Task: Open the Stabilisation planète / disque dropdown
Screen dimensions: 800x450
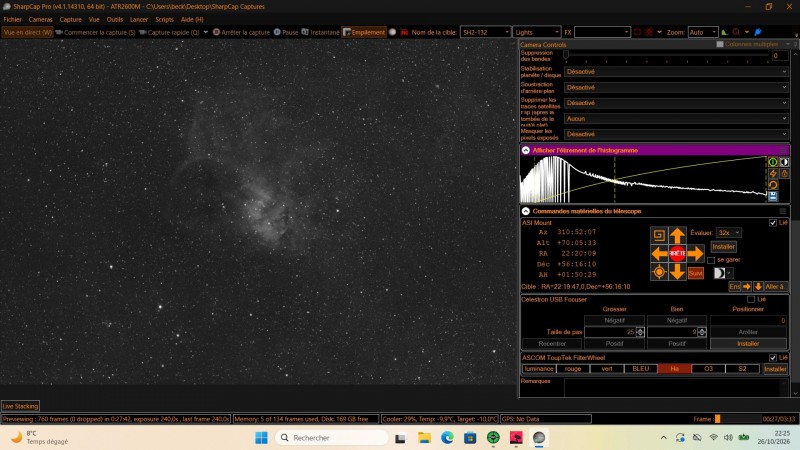Action: pyautogui.click(x=676, y=72)
